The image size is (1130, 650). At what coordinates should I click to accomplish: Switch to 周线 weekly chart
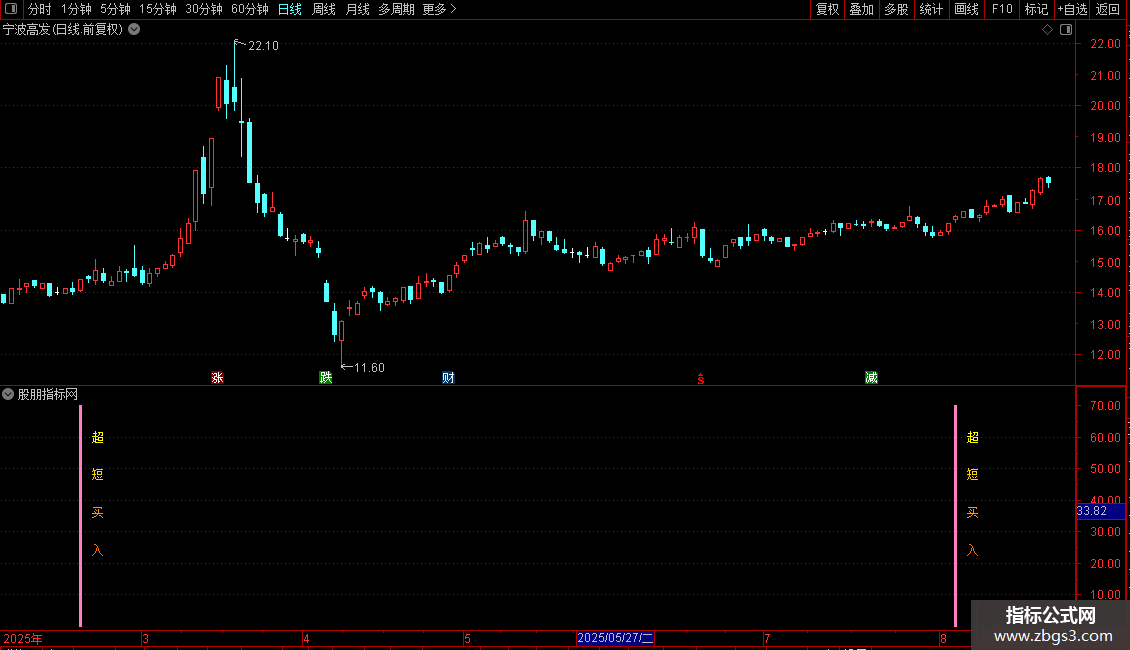click(x=324, y=9)
